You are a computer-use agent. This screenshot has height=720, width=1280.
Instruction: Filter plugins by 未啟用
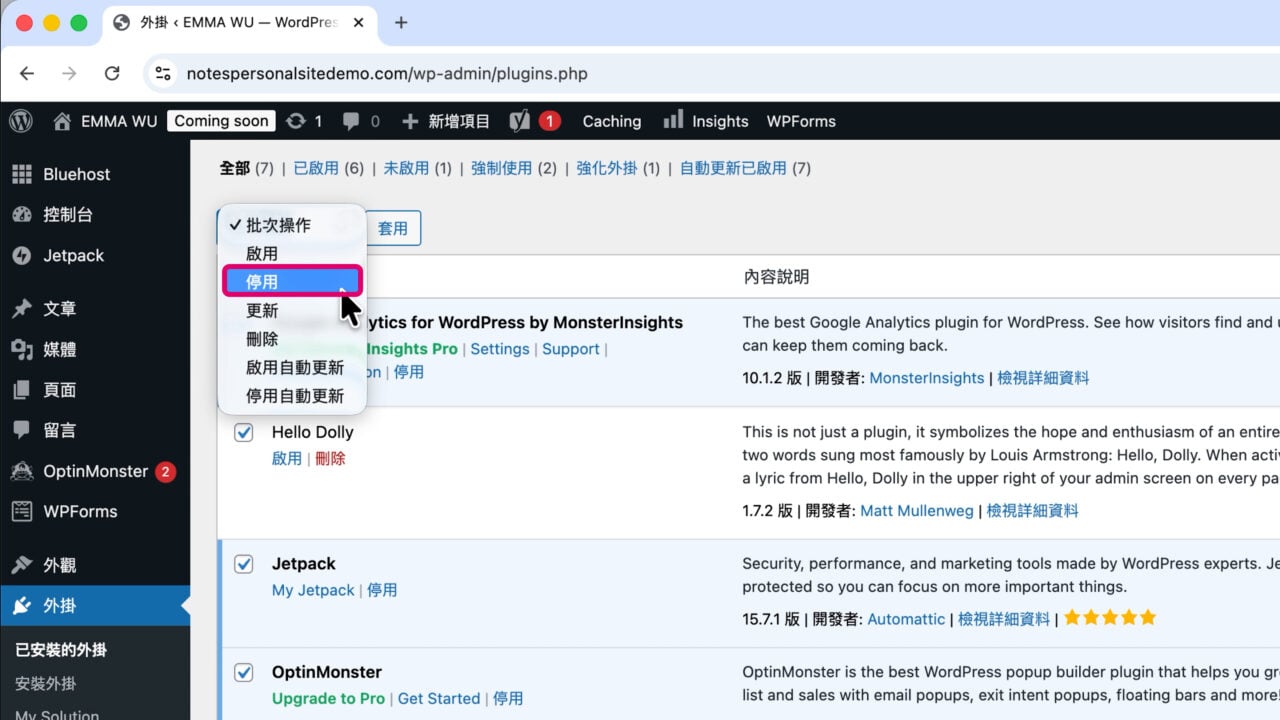click(x=406, y=168)
